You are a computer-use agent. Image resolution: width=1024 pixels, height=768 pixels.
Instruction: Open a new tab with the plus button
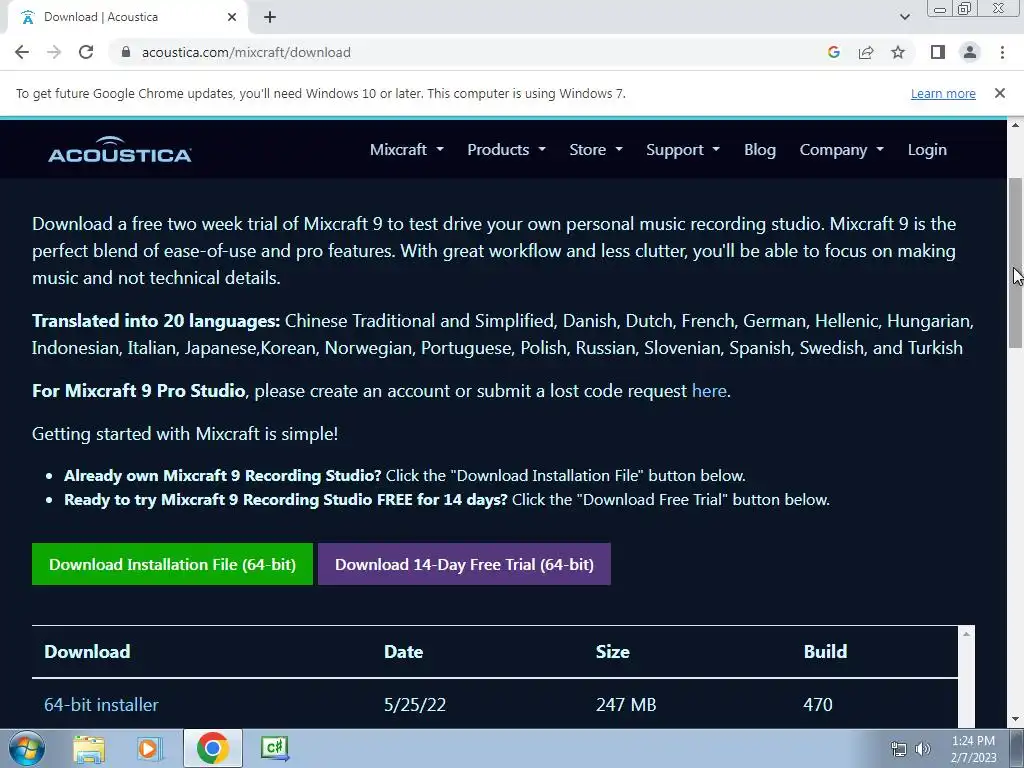(270, 17)
